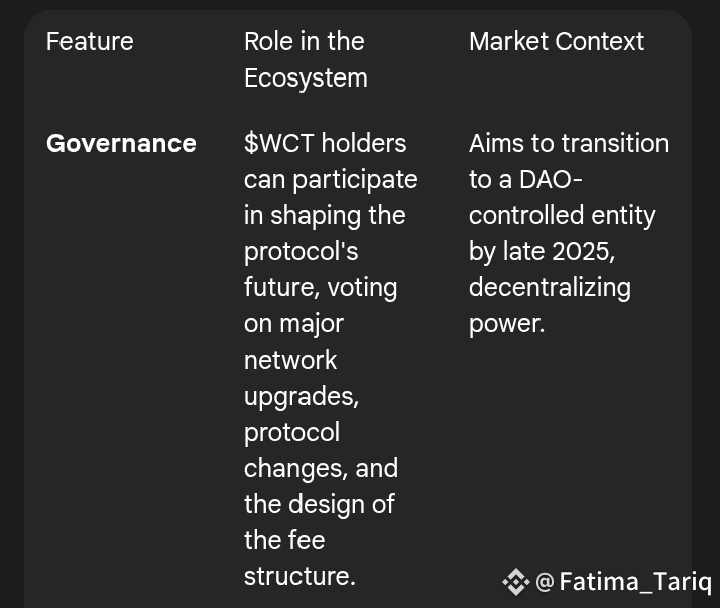Screen dimensions: 720x608
Task: Select the Market Context column header
Action: 557,41
